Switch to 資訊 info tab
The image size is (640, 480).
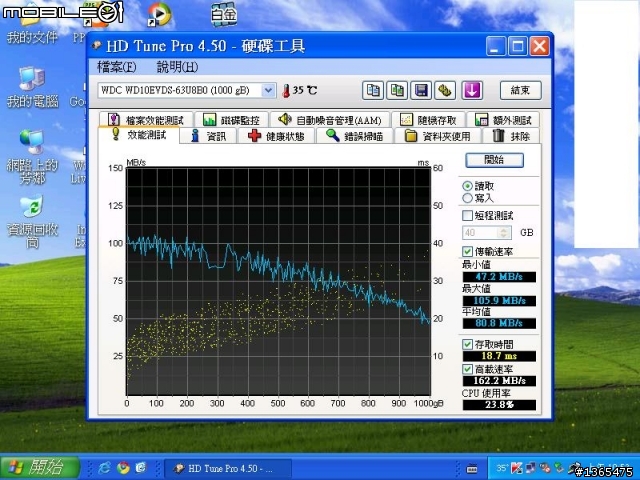tap(209, 136)
